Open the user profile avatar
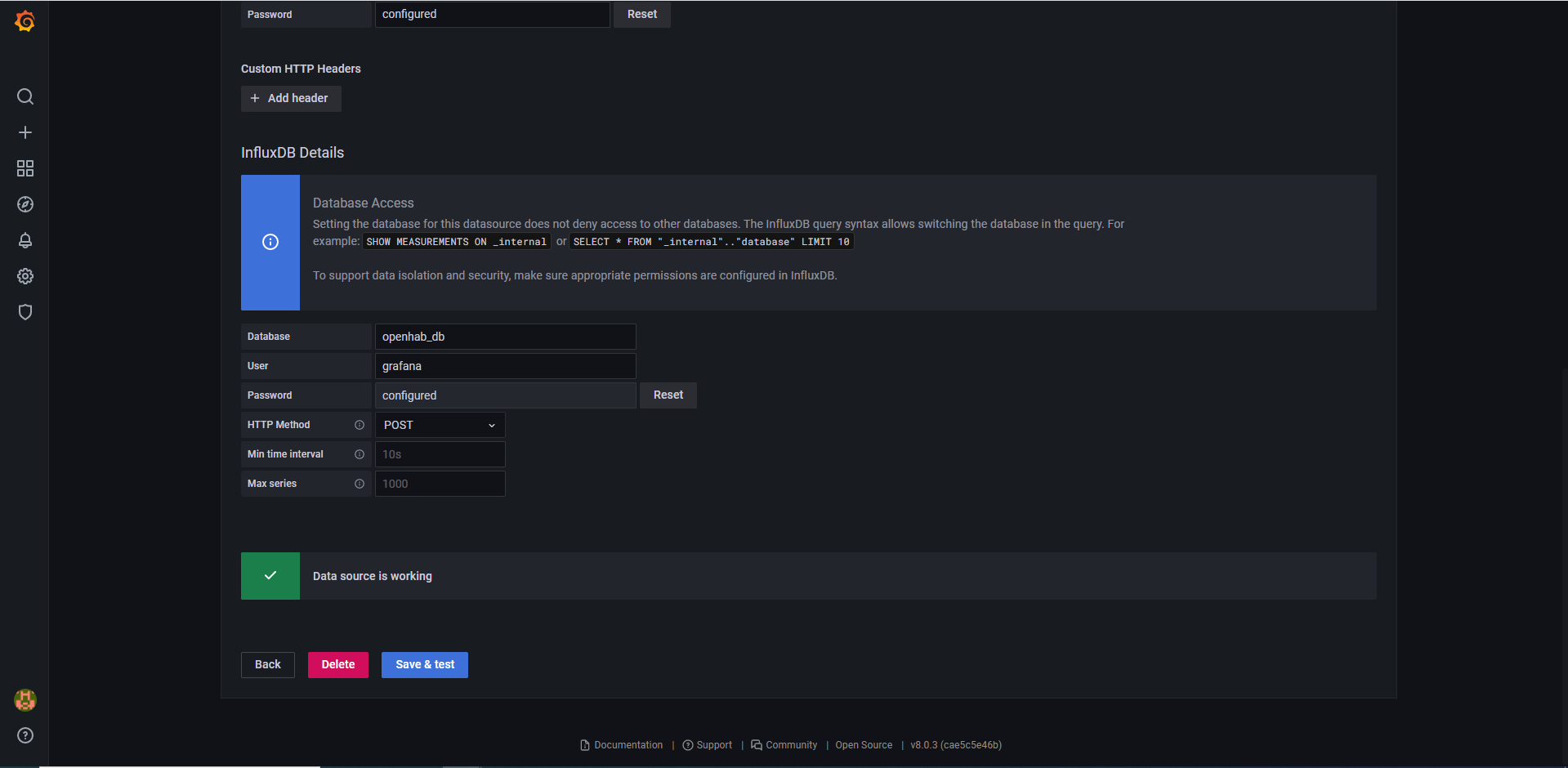 [25, 700]
